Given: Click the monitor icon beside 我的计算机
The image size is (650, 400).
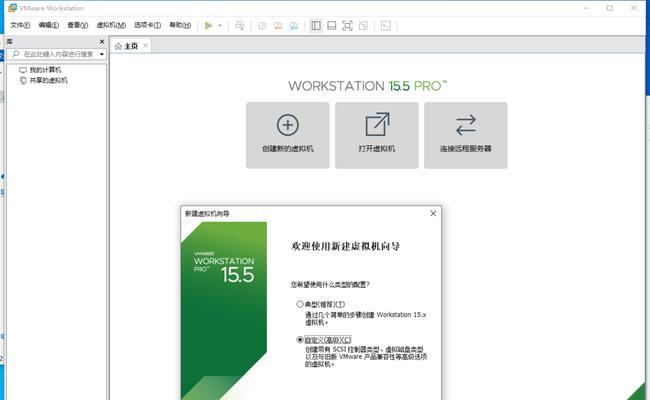Looking at the screenshot, I should click(23, 70).
